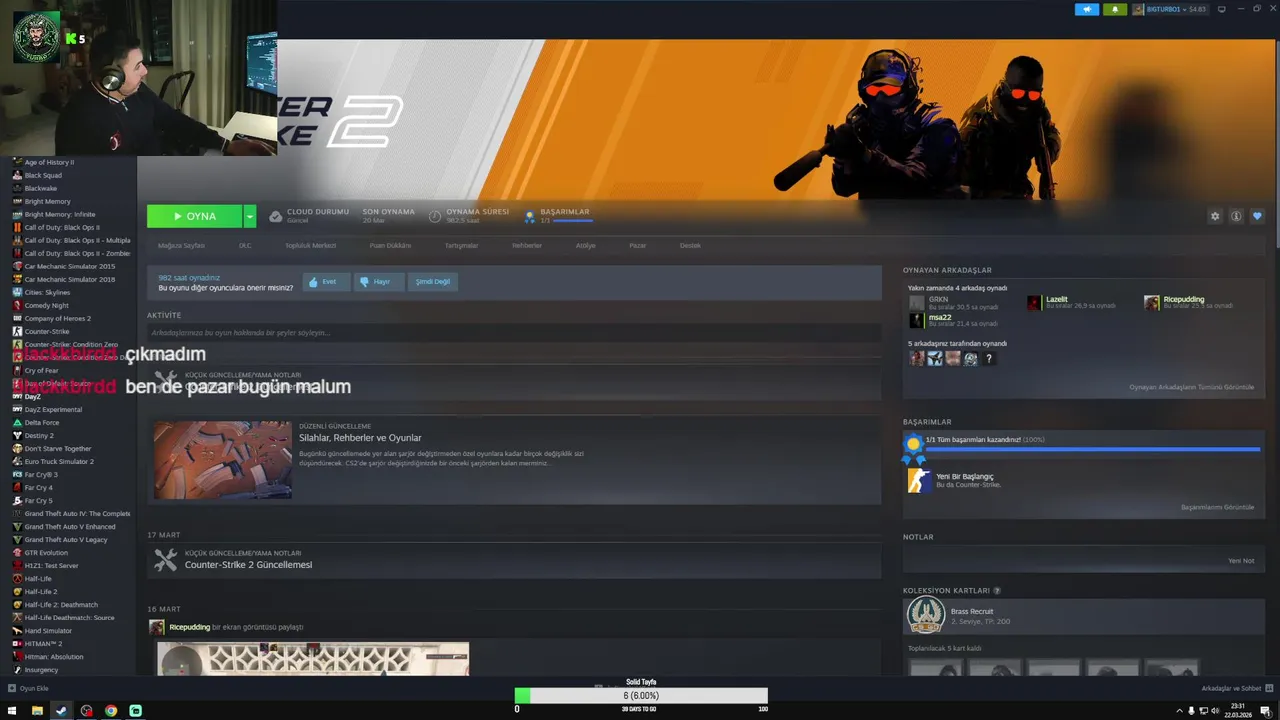Click the achievements 100% progress bar
This screenshot has height=720, width=1280.
[1092, 449]
